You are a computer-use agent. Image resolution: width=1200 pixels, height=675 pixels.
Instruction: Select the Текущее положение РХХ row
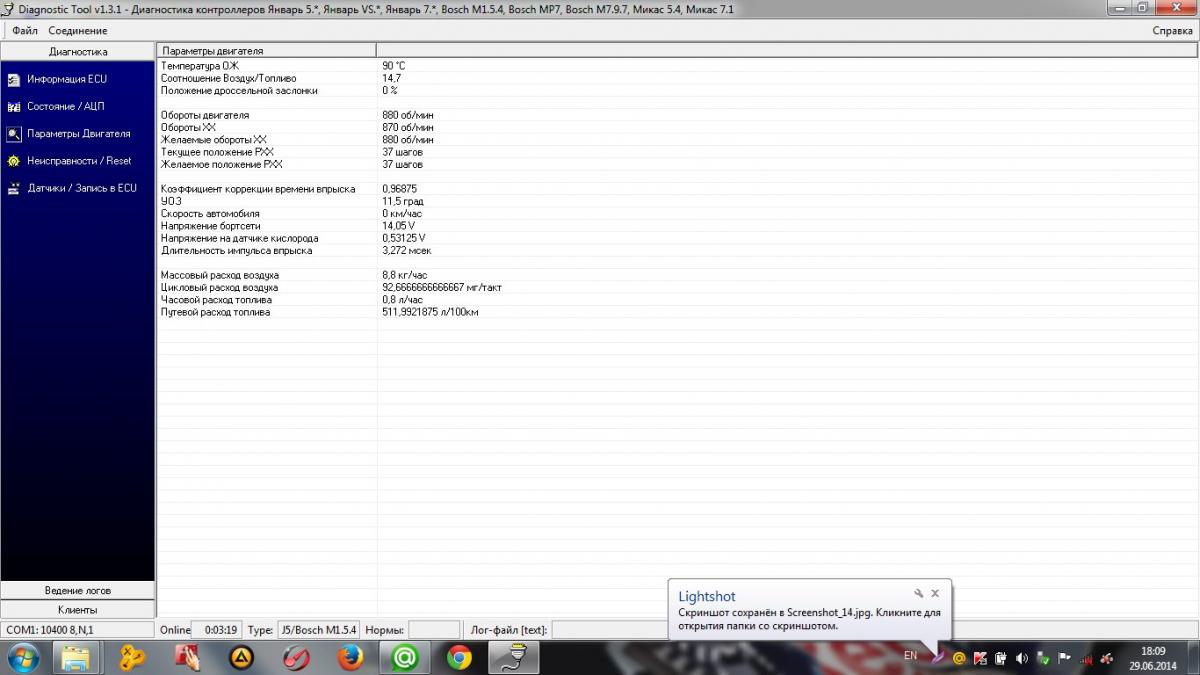(678, 152)
